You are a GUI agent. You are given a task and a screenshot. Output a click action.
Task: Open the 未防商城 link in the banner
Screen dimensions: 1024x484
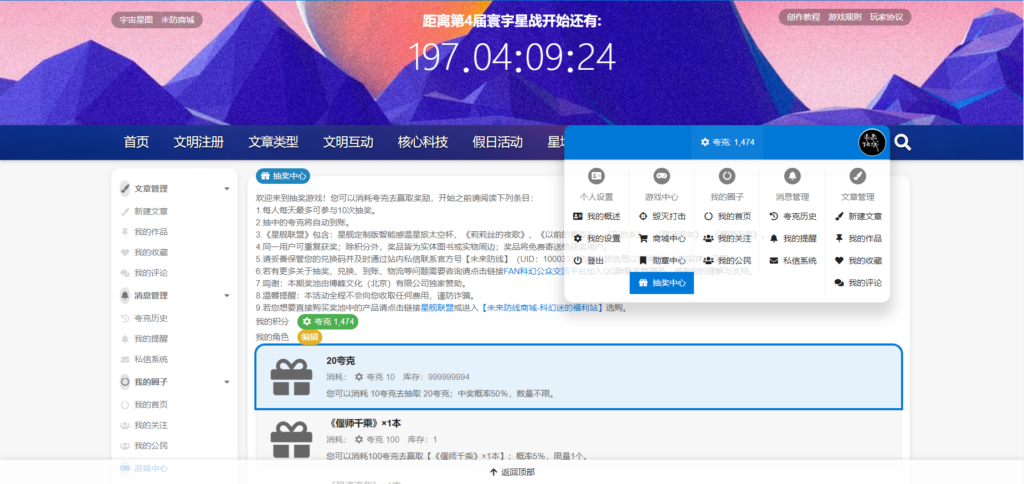(178, 20)
